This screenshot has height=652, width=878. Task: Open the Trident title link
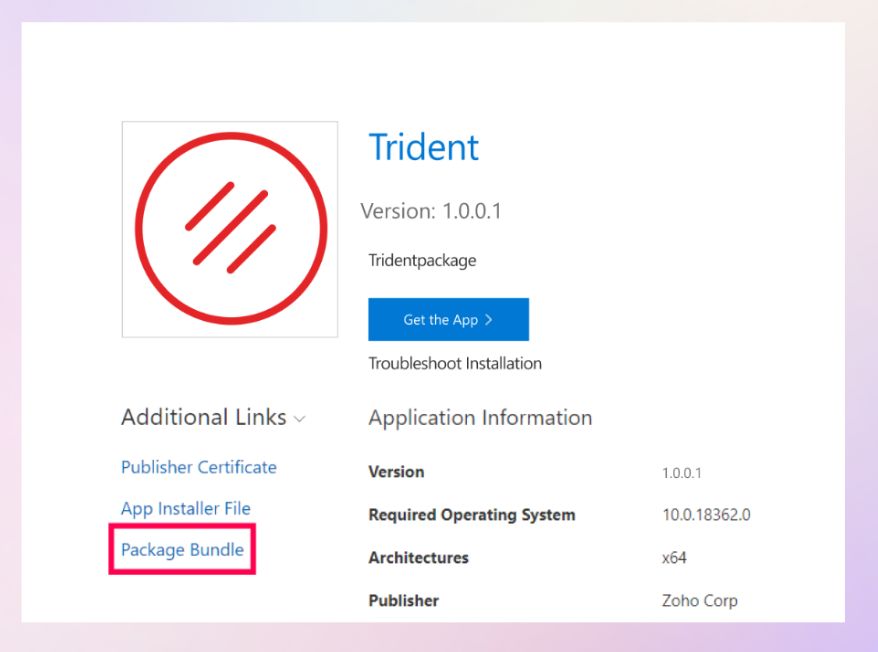point(423,147)
